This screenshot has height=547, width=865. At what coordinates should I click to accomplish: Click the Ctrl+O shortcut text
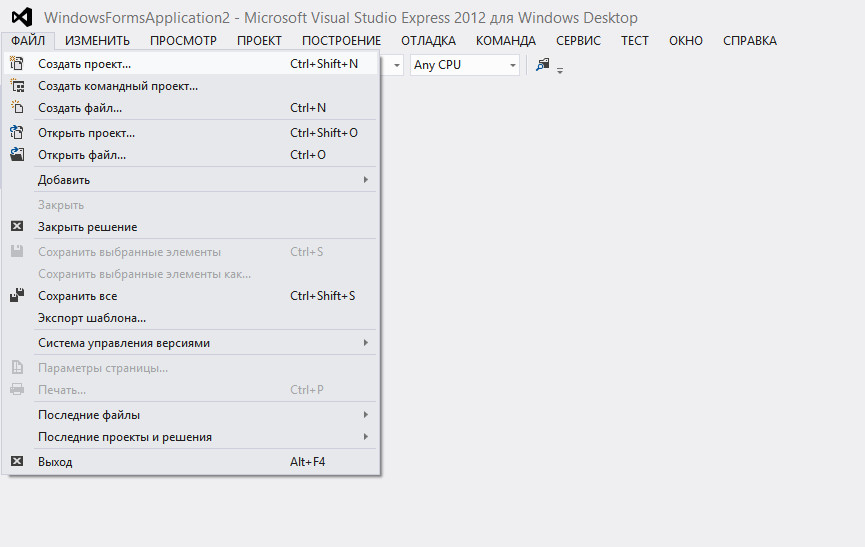(x=308, y=154)
